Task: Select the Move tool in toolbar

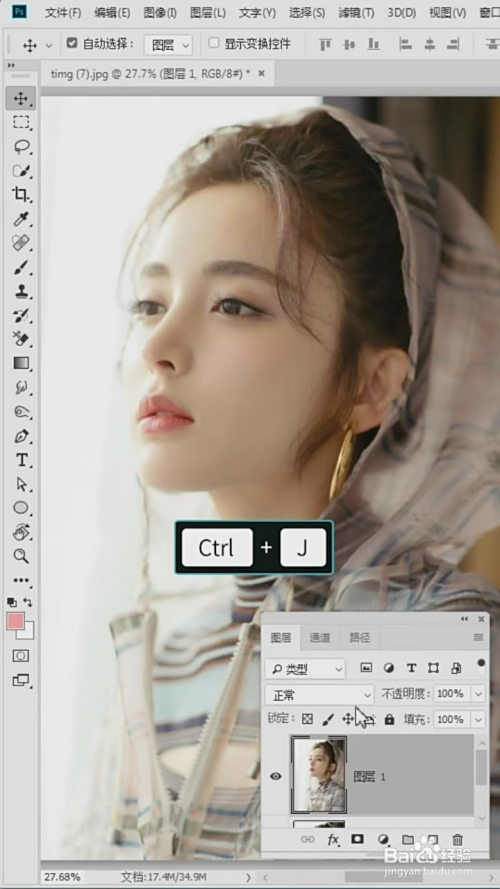Action: (x=21, y=99)
